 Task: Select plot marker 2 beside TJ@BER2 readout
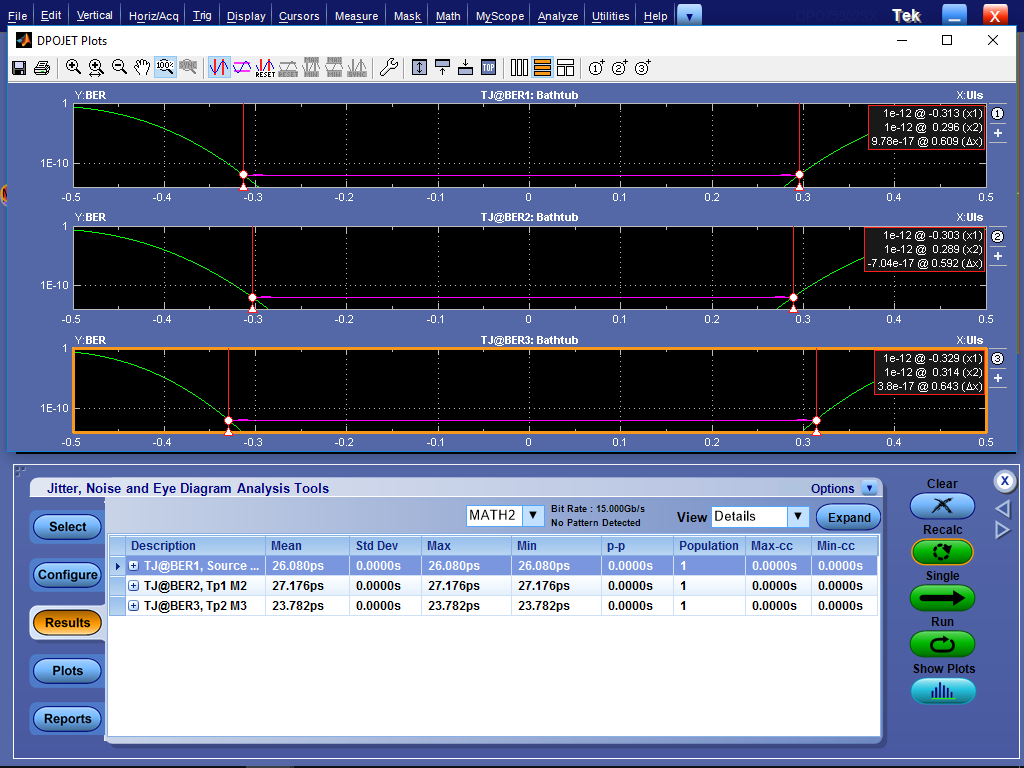click(x=997, y=236)
